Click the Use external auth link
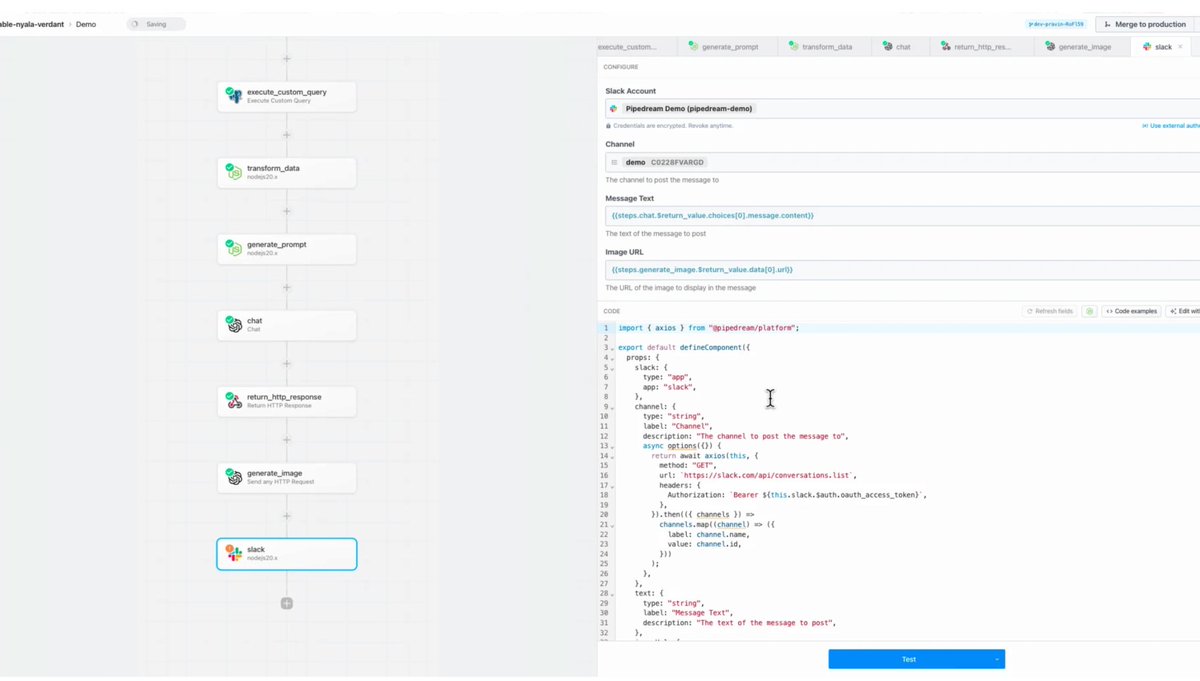The image size is (1200, 681). tap(1171, 126)
